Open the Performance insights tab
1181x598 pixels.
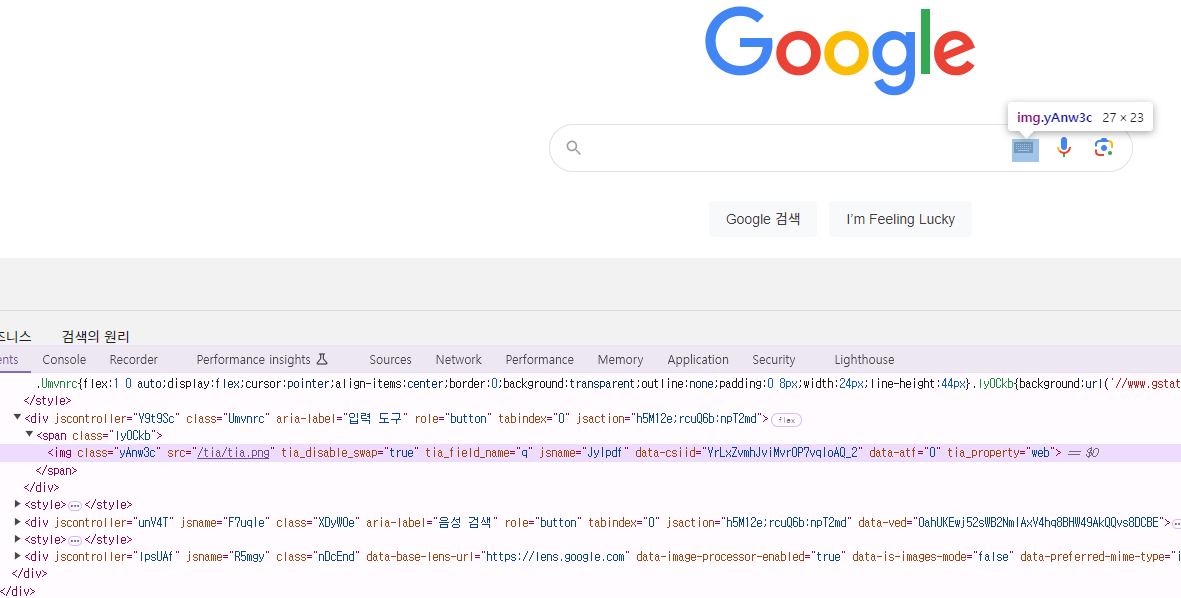[254, 360]
